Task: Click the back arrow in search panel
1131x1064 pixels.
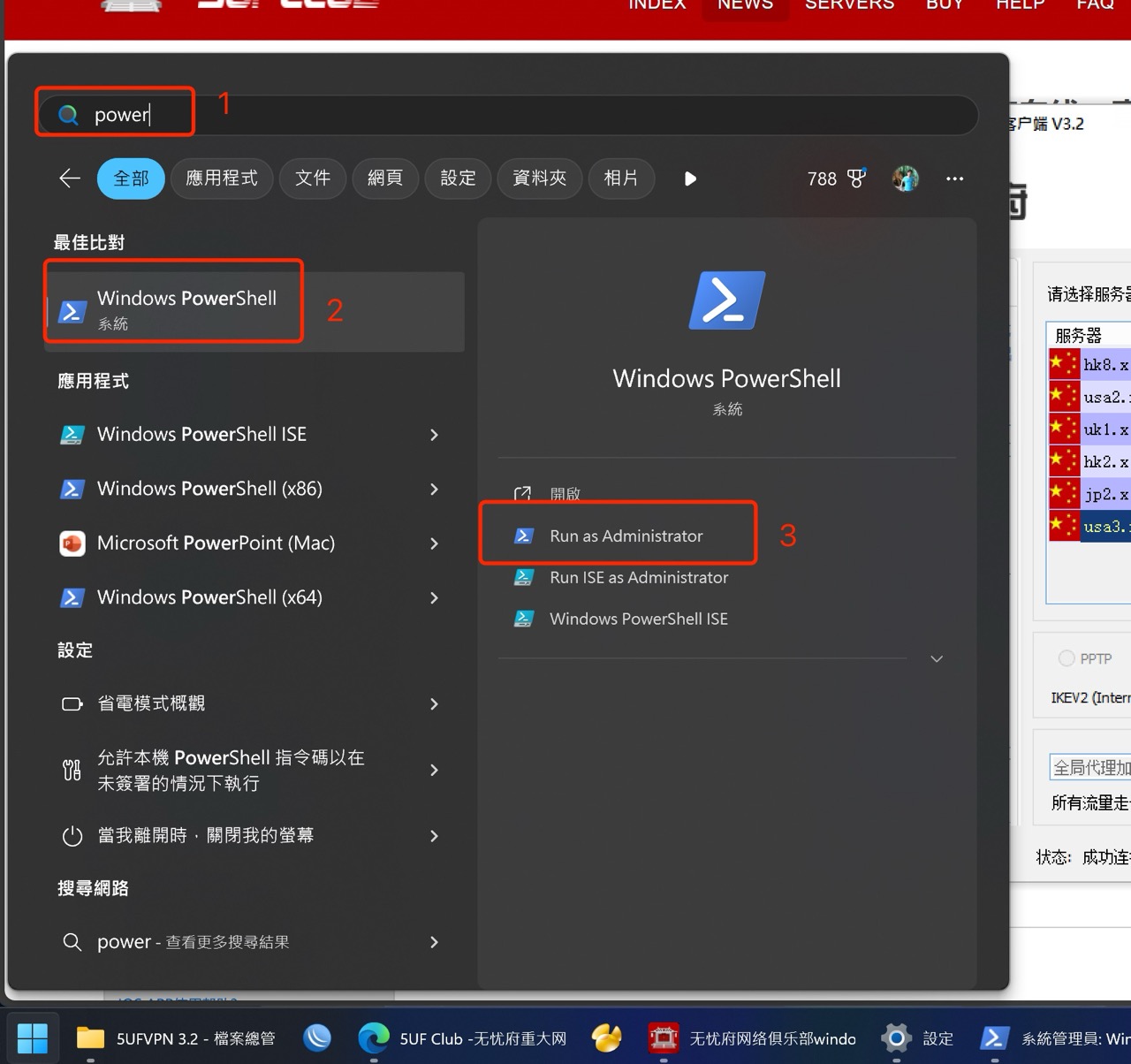Action: pyautogui.click(x=70, y=179)
